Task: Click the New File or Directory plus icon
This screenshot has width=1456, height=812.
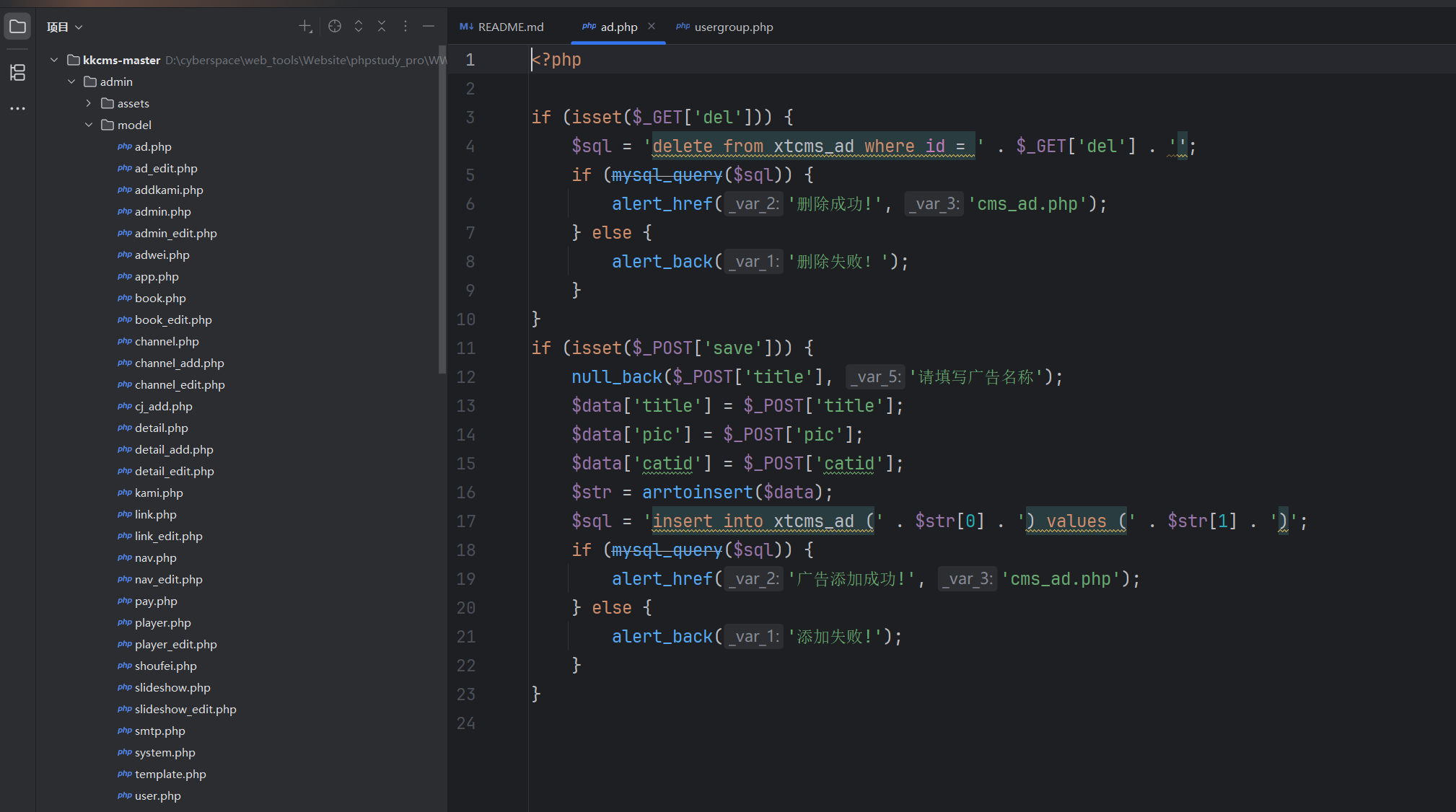Action: coord(305,27)
